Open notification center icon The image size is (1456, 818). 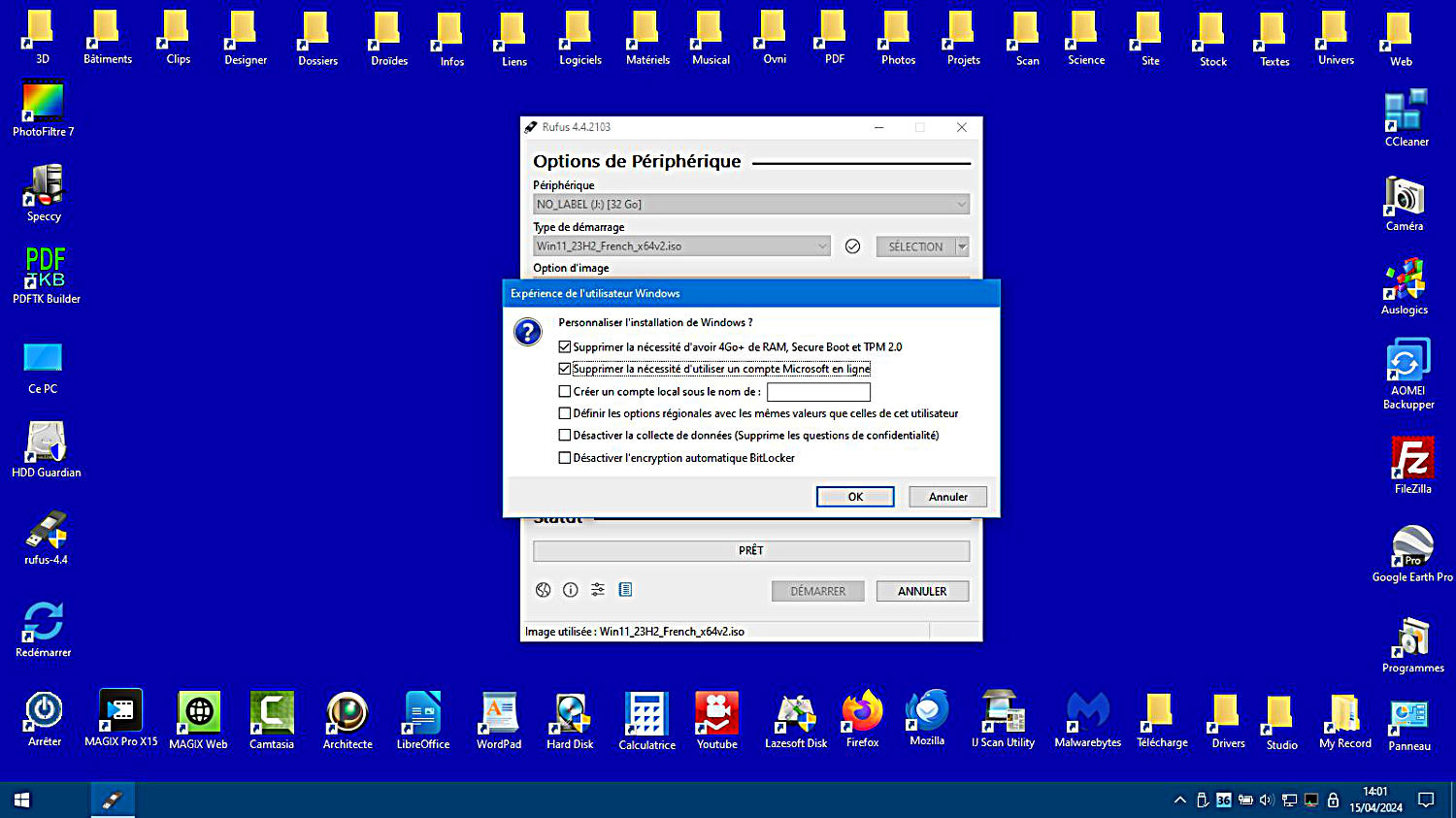click(1426, 801)
